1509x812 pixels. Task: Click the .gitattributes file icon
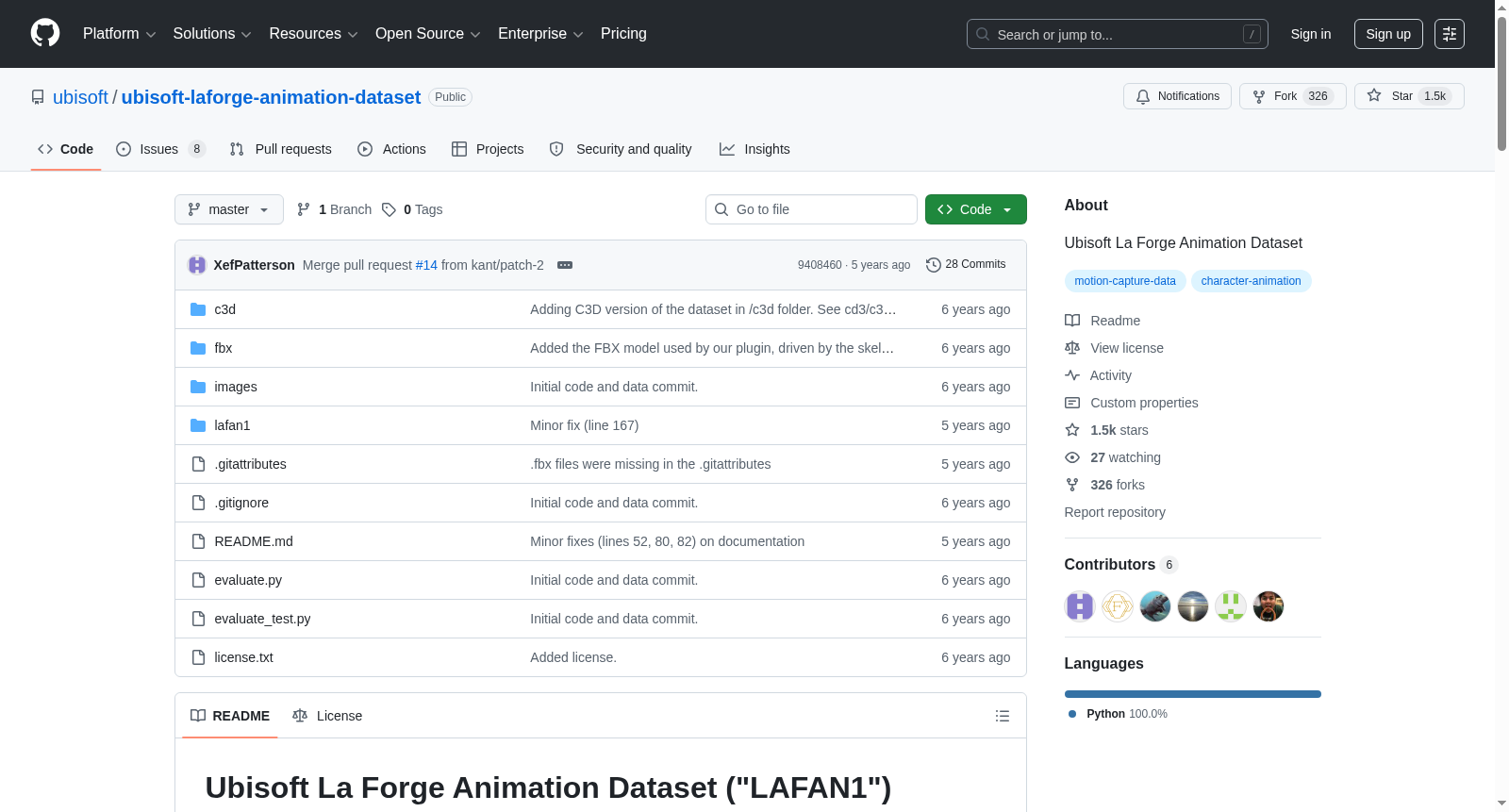198,464
